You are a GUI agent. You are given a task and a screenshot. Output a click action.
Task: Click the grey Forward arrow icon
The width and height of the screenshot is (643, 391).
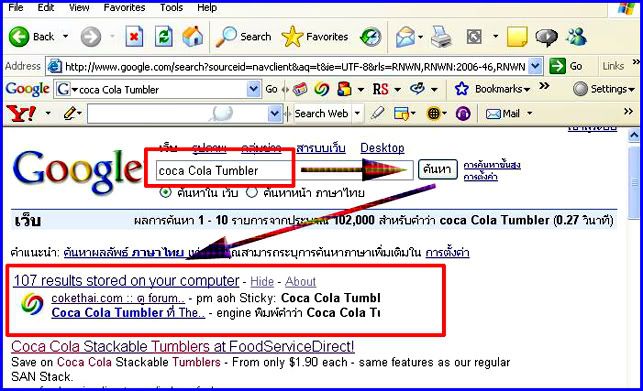pyautogui.click(x=91, y=37)
